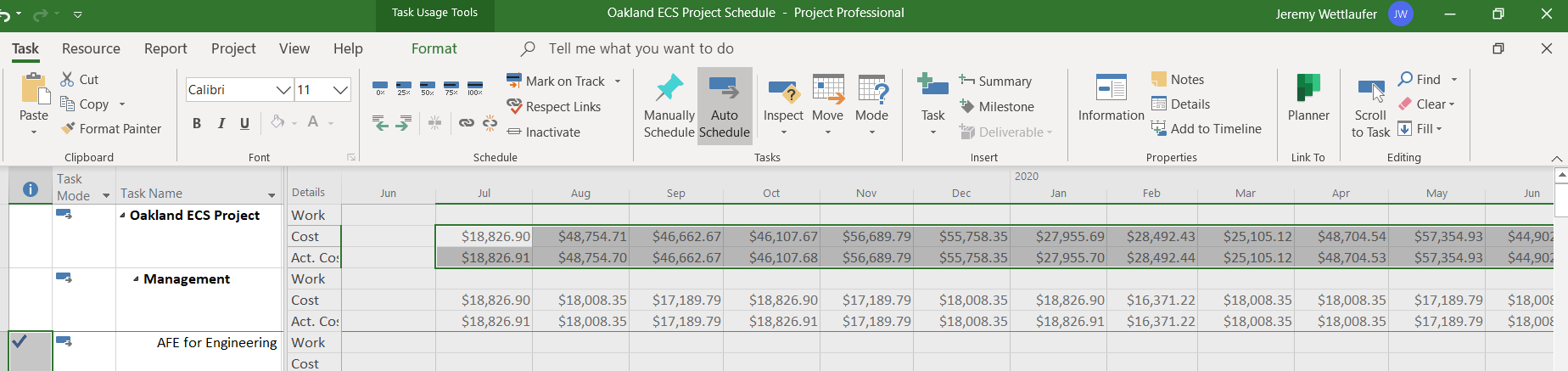This screenshot has height=371, width=1568.
Task: Open the font size dropdown
Action: 340,89
